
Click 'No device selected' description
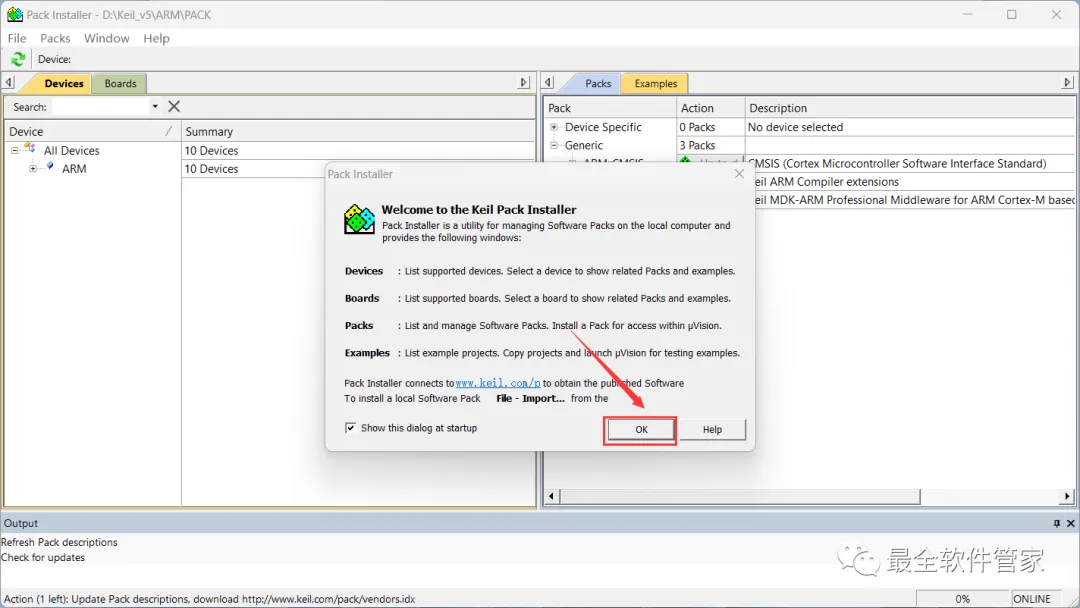(x=795, y=127)
